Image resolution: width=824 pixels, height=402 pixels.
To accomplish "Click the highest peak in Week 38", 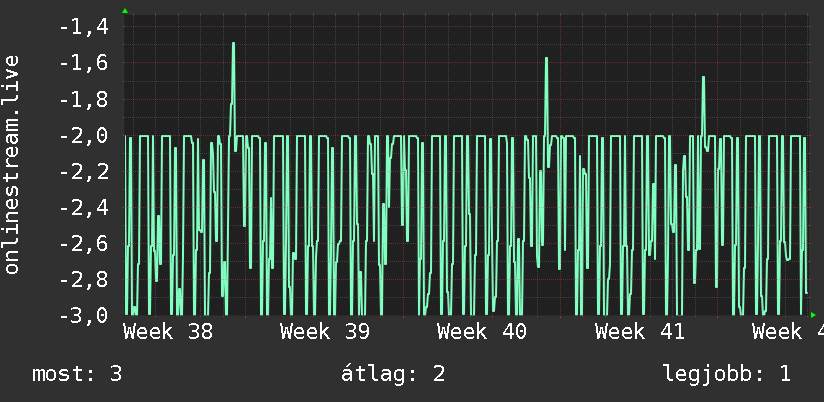I will click(233, 44).
